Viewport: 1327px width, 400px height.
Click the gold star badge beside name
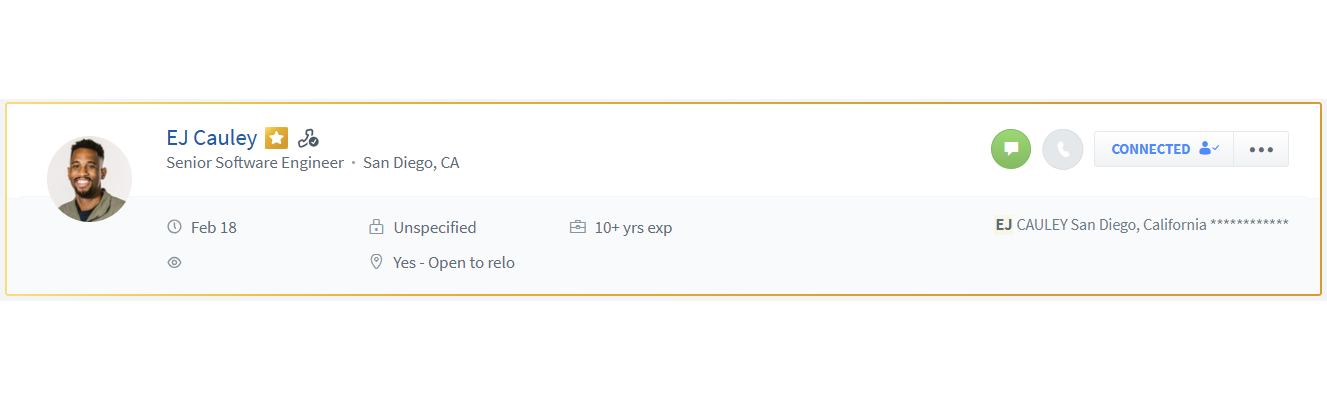click(277, 138)
